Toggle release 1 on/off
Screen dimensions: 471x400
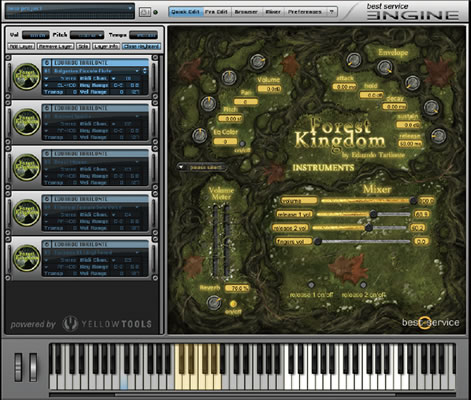point(311,285)
